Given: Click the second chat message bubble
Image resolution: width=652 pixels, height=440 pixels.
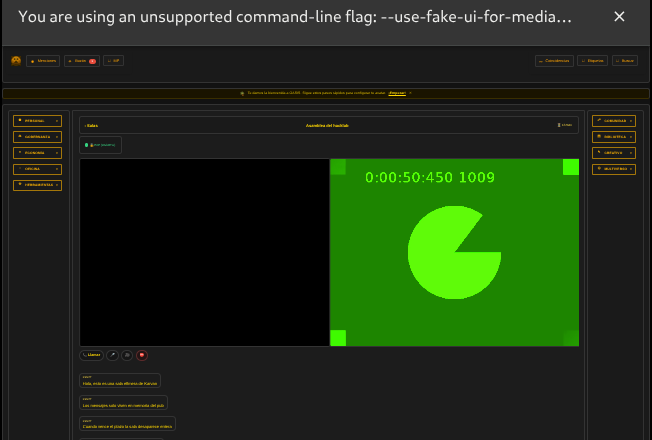Looking at the screenshot, I should click(x=123, y=403).
